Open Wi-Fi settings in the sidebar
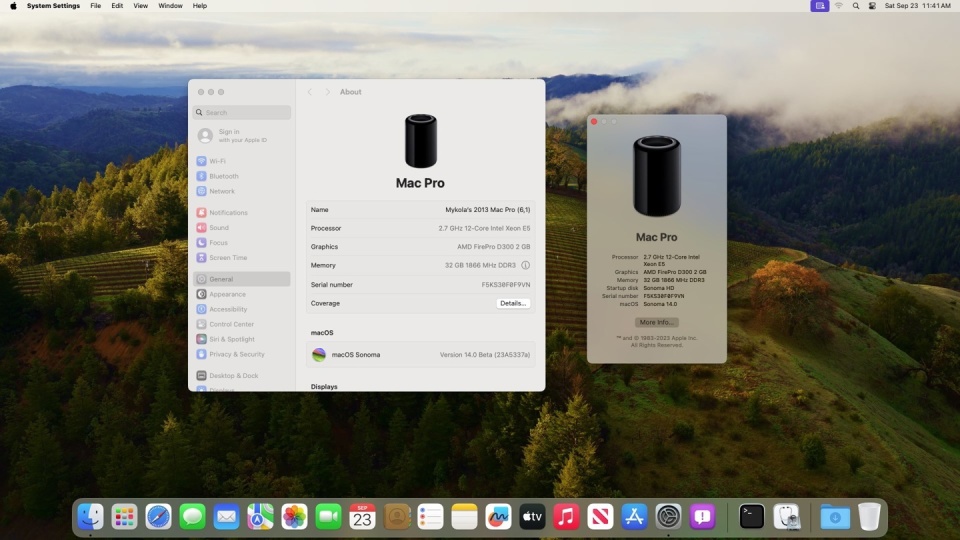This screenshot has height=540, width=960. coord(242,161)
